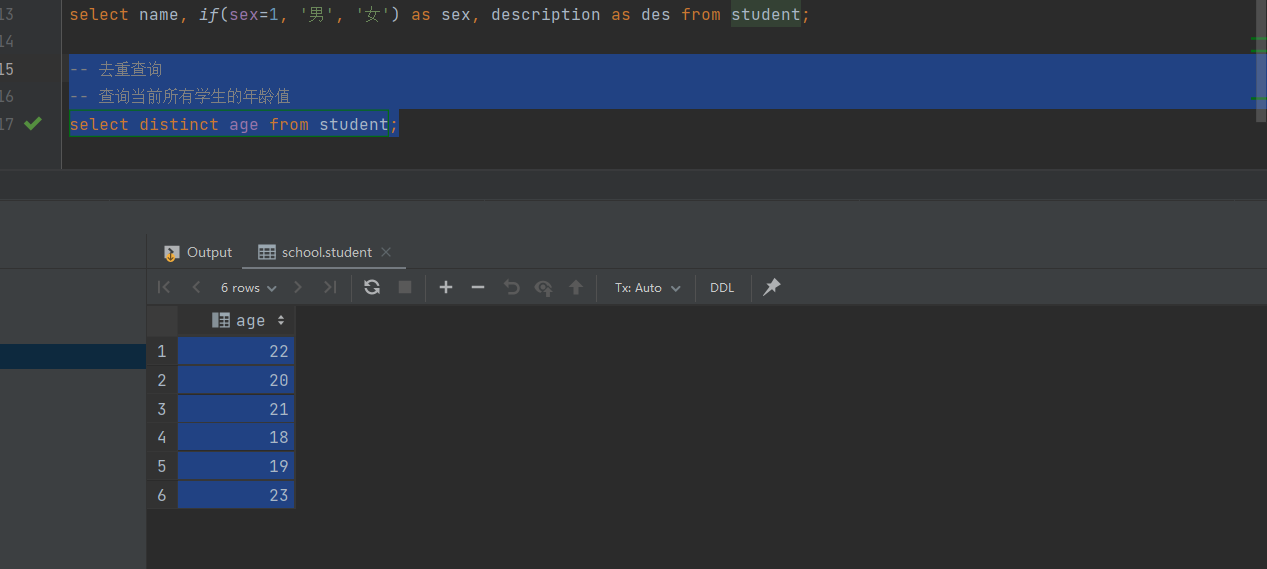Reload the table data
Image resolution: width=1267 pixels, height=569 pixels.
372,287
